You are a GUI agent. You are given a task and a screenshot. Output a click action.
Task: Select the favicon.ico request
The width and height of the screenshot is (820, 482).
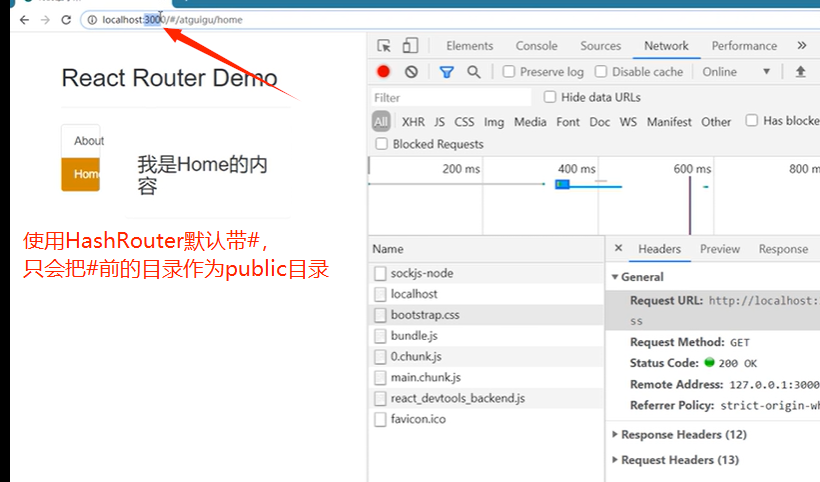tap(486, 419)
